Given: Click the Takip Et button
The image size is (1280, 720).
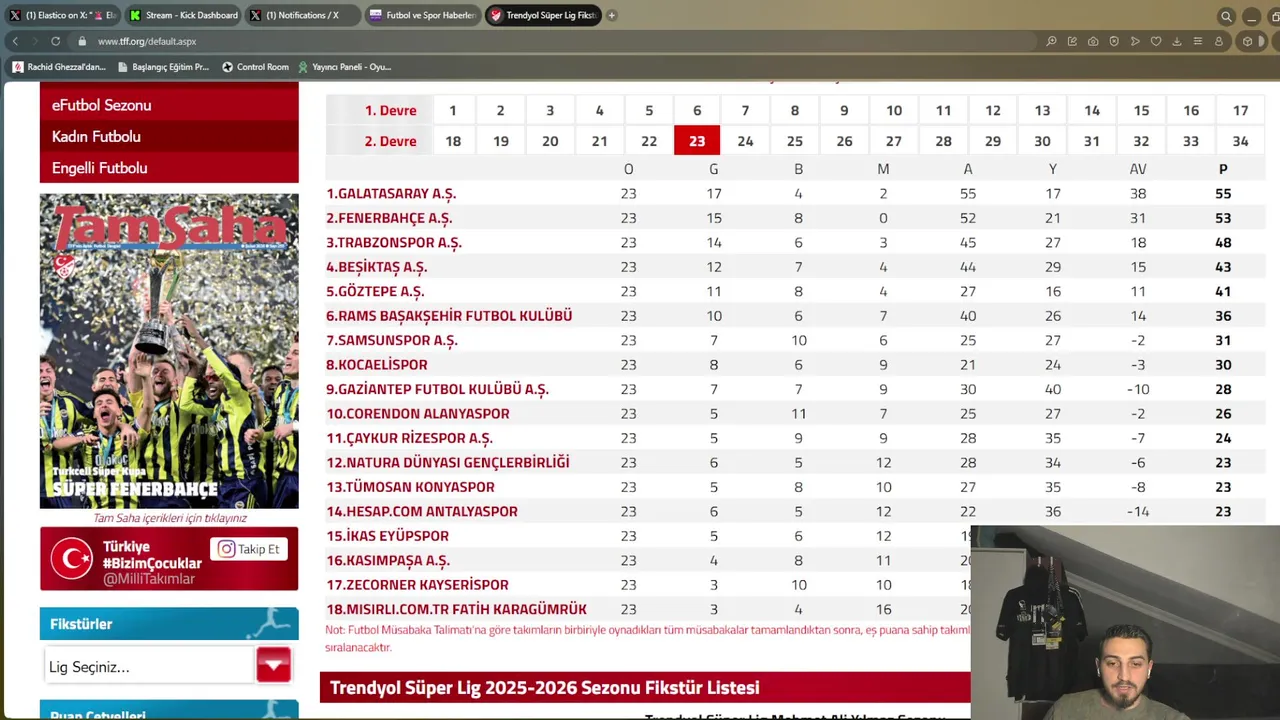Looking at the screenshot, I should tap(249, 549).
